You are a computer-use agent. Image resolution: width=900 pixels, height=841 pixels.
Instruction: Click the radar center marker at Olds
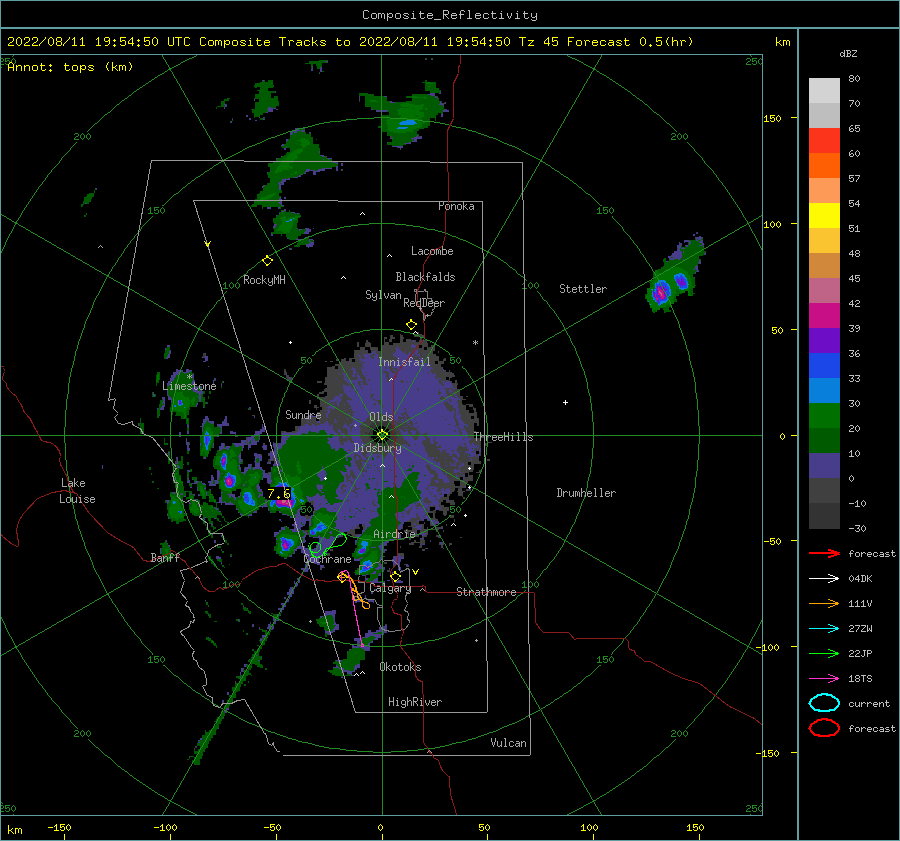point(382,435)
